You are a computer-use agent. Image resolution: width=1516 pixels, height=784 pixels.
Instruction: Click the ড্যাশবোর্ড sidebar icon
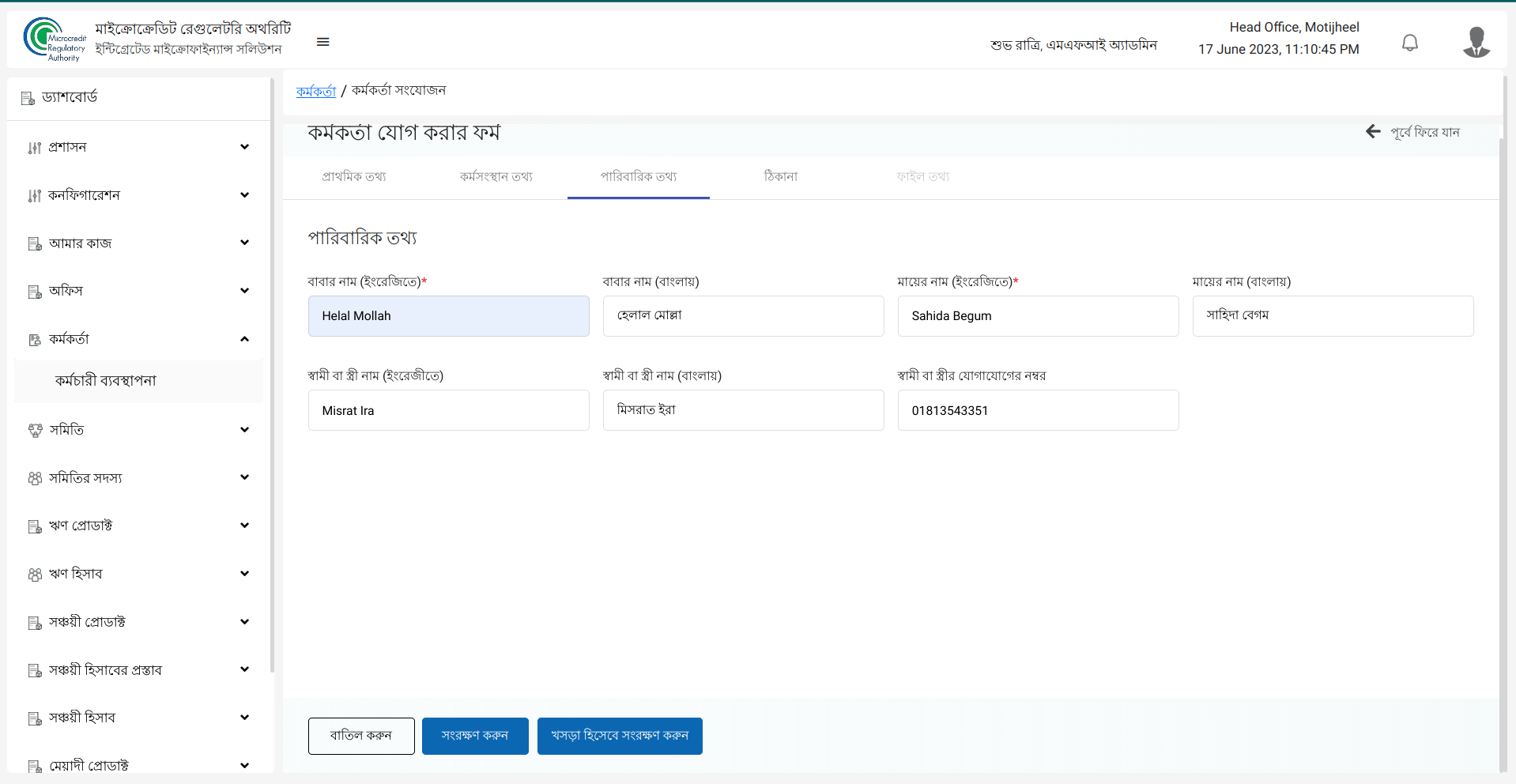pos(28,98)
